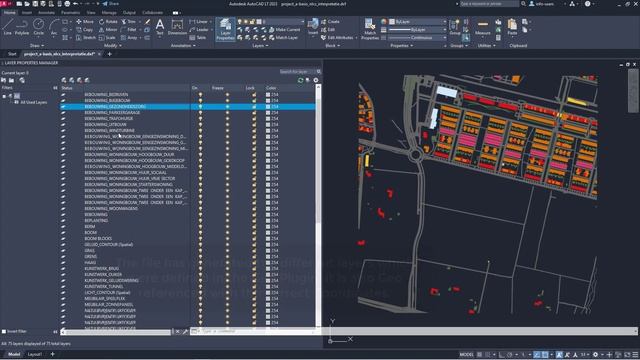This screenshot has height=360, width=640.
Task: Refresh the layer list
Action: (x=300, y=80)
